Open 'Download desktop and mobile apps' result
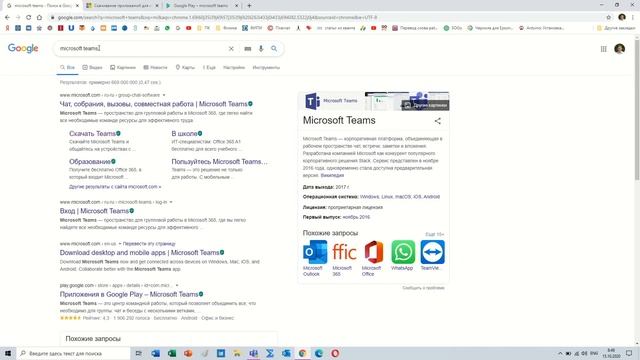This screenshot has width=640, height=360. click(139, 253)
